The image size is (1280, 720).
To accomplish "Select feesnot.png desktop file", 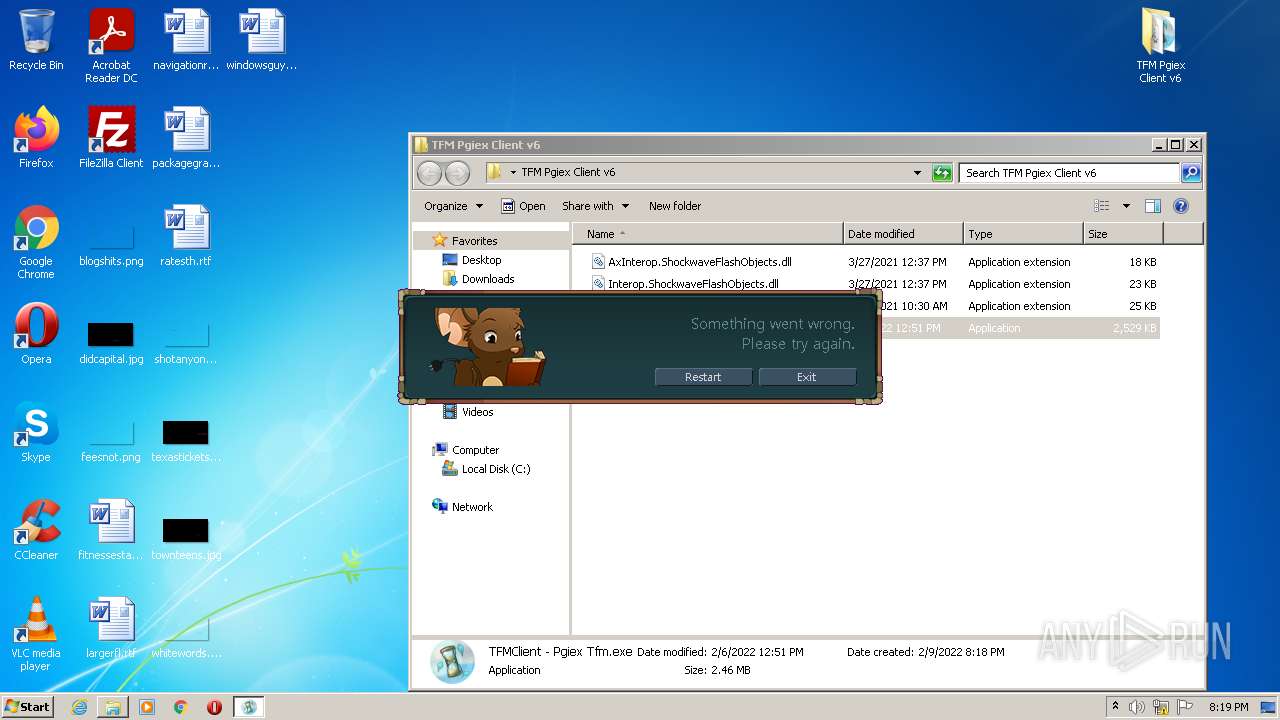I will tap(111, 438).
